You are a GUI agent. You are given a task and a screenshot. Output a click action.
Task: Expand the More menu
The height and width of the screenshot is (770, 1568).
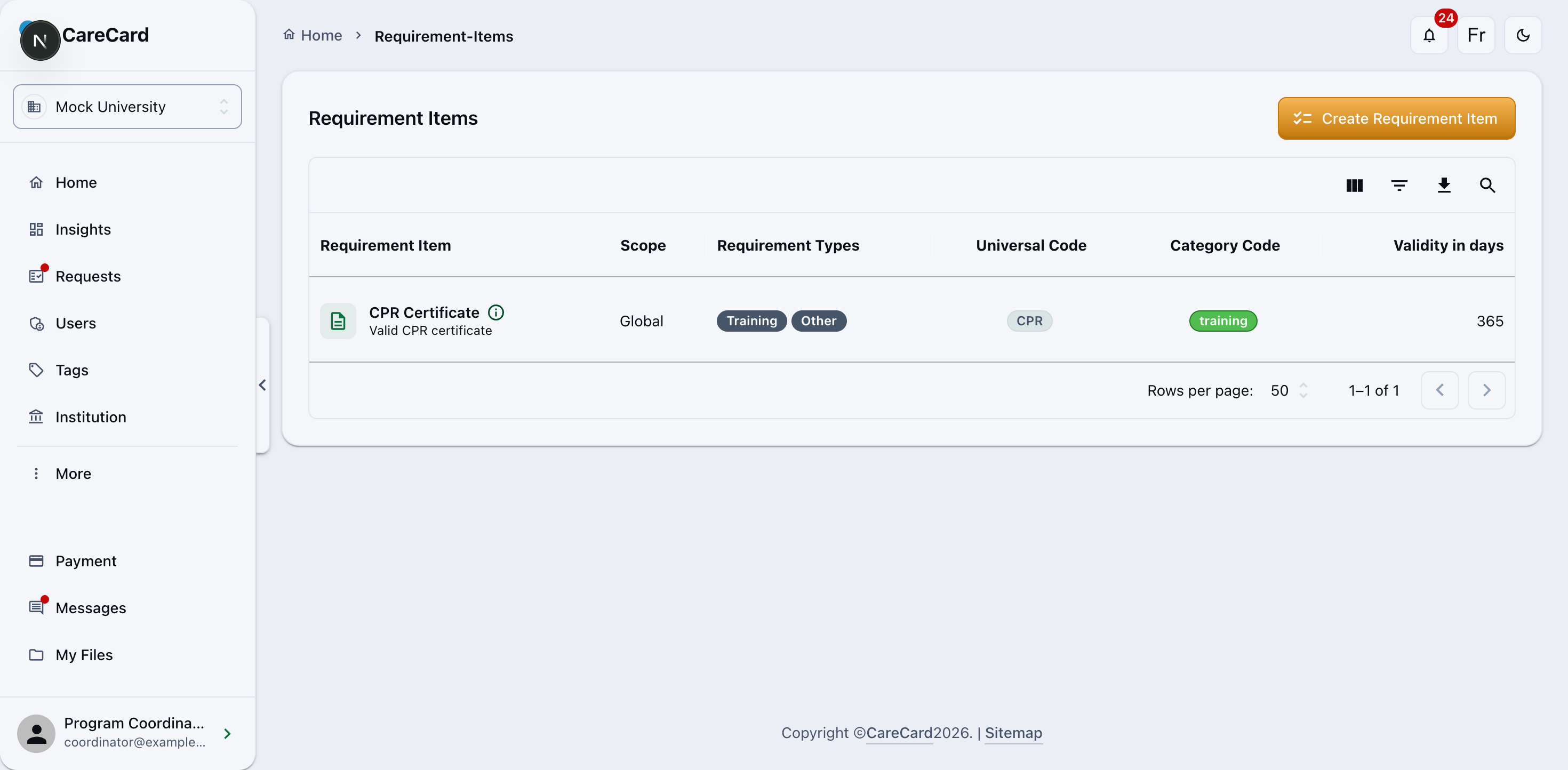[127, 474]
